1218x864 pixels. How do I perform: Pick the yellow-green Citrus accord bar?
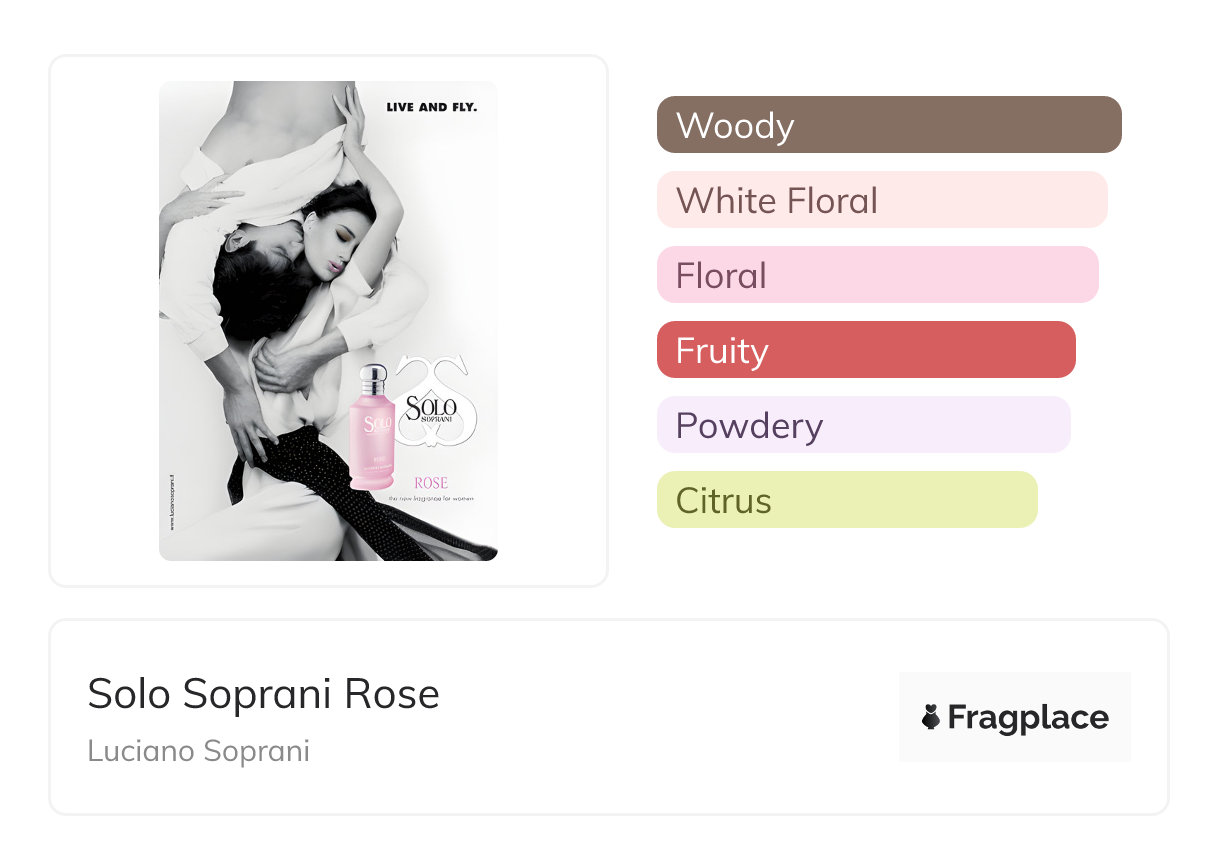[846, 500]
